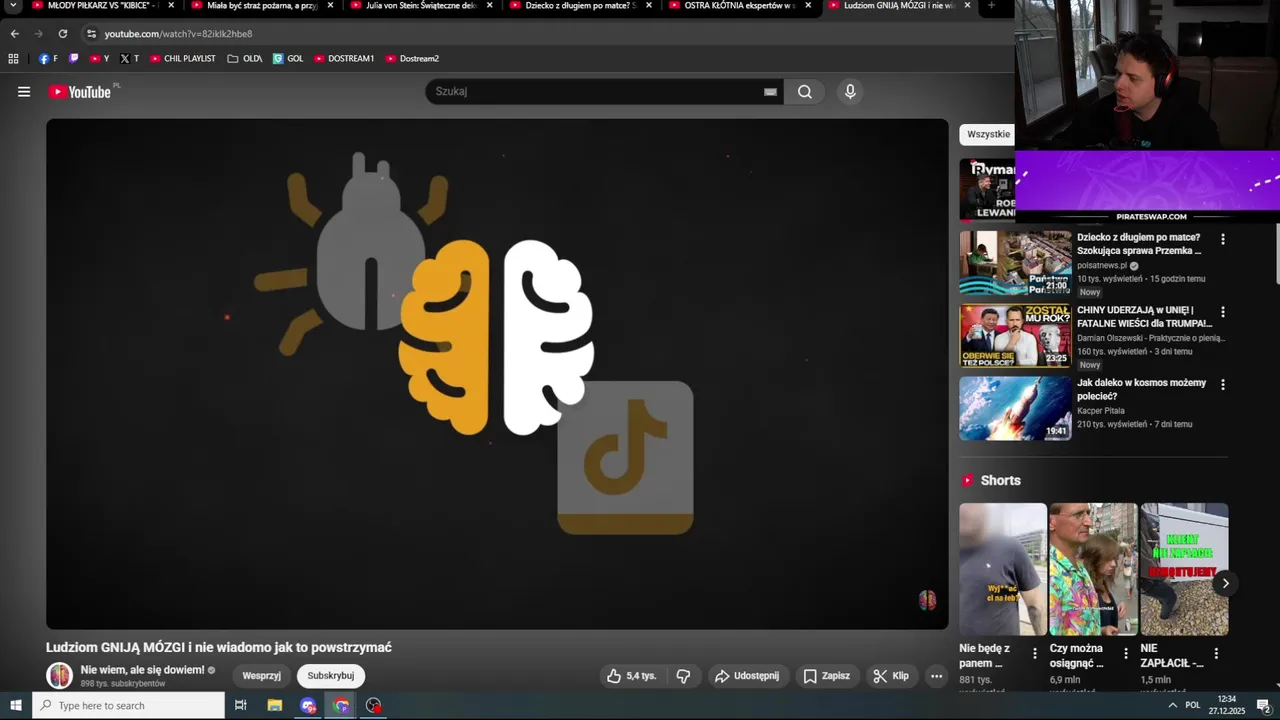Viewport: 1280px width, 720px height.
Task: Start voice search with microphone icon
Action: point(850,92)
